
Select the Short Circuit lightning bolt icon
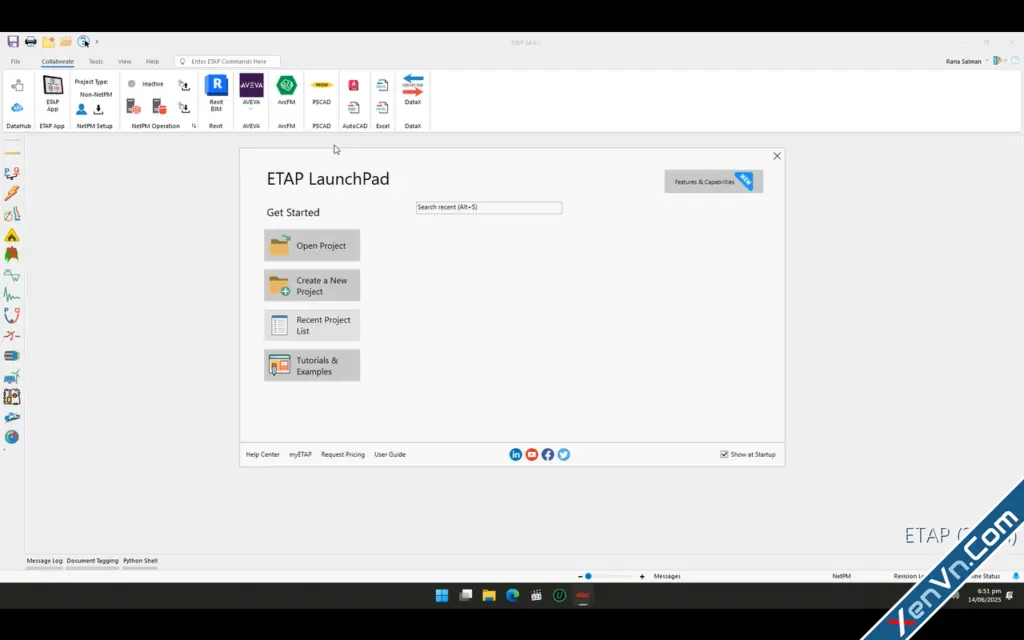coord(12,193)
